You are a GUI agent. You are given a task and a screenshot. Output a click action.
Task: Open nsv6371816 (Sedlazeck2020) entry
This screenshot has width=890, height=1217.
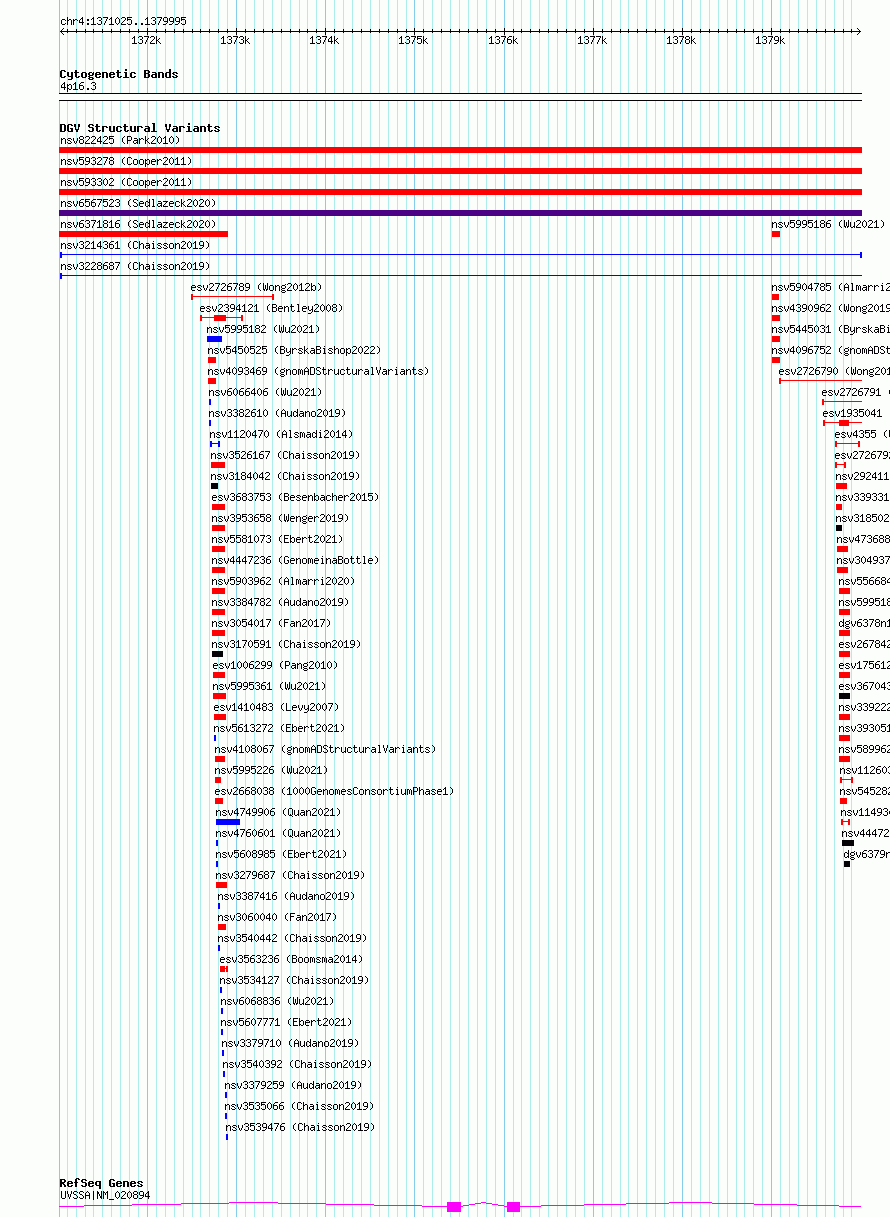pos(138,224)
